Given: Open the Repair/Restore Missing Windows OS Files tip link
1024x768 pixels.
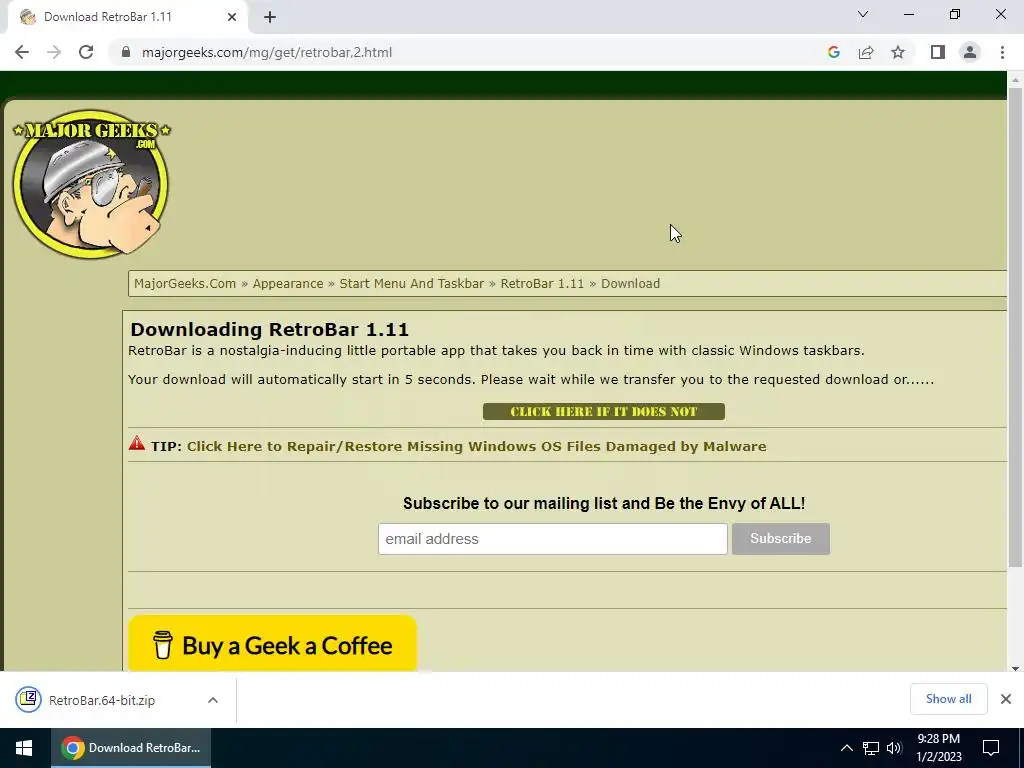Looking at the screenshot, I should coord(477,447).
